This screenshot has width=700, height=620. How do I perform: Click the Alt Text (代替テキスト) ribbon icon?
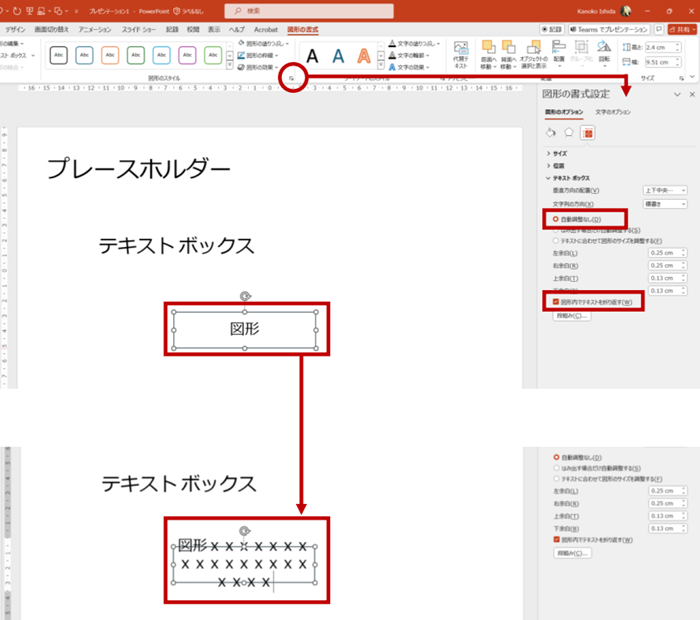coord(460,54)
